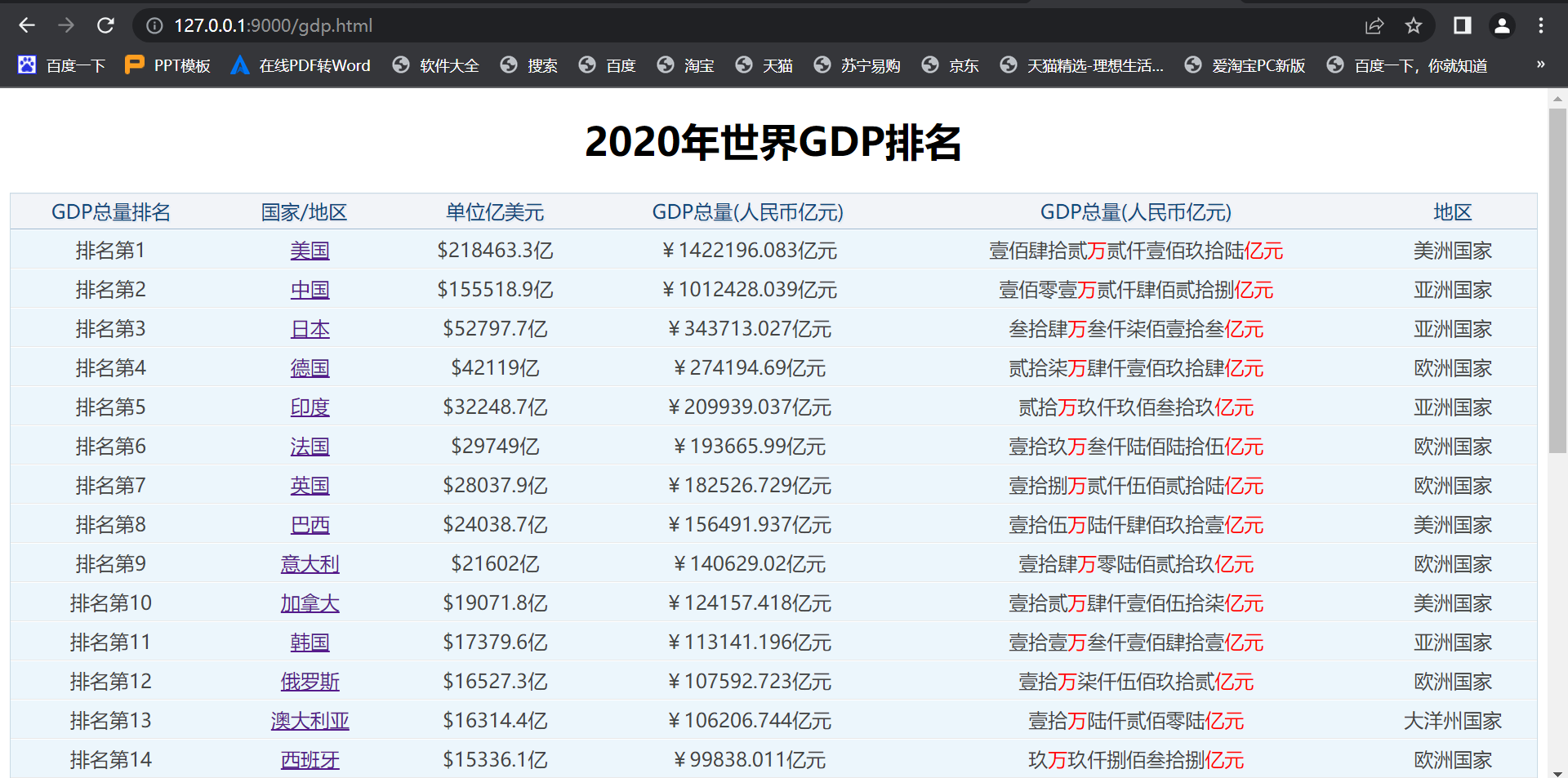Click scrollbar up arrow

click(x=1557, y=98)
